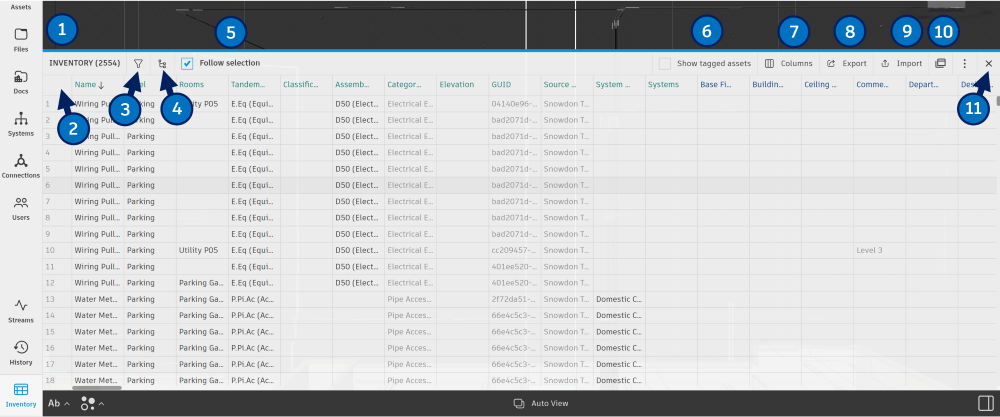Open the Streams sidebar section
The width and height of the screenshot is (1000, 417).
pos(20,311)
